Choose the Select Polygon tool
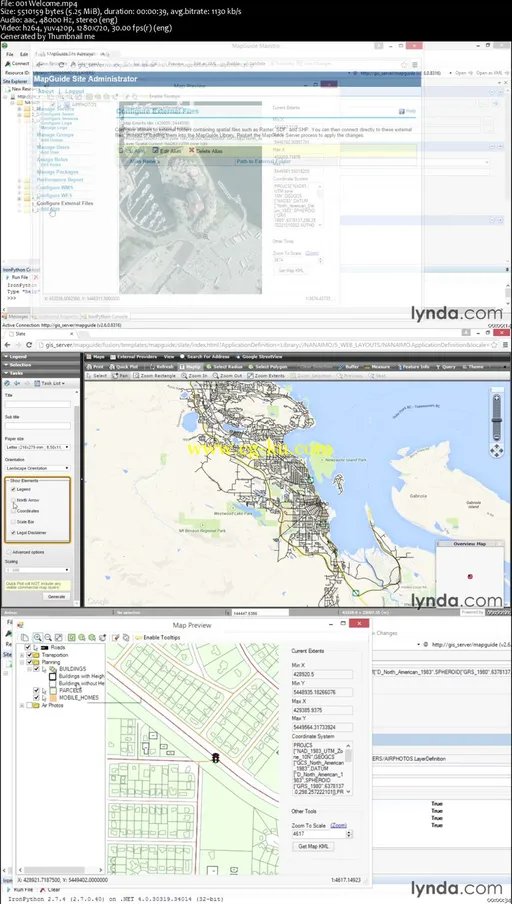Viewport: 512px width, 904px height. pos(268,367)
